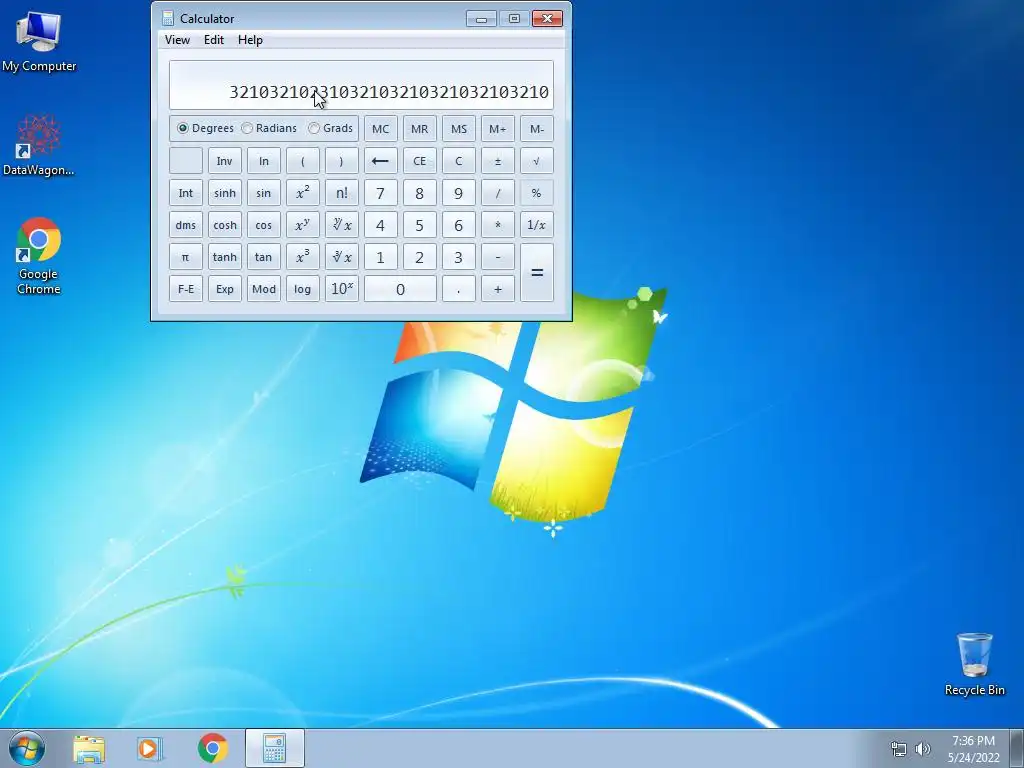This screenshot has height=768, width=1024.
Task: Click the cos button
Action: [264, 225]
